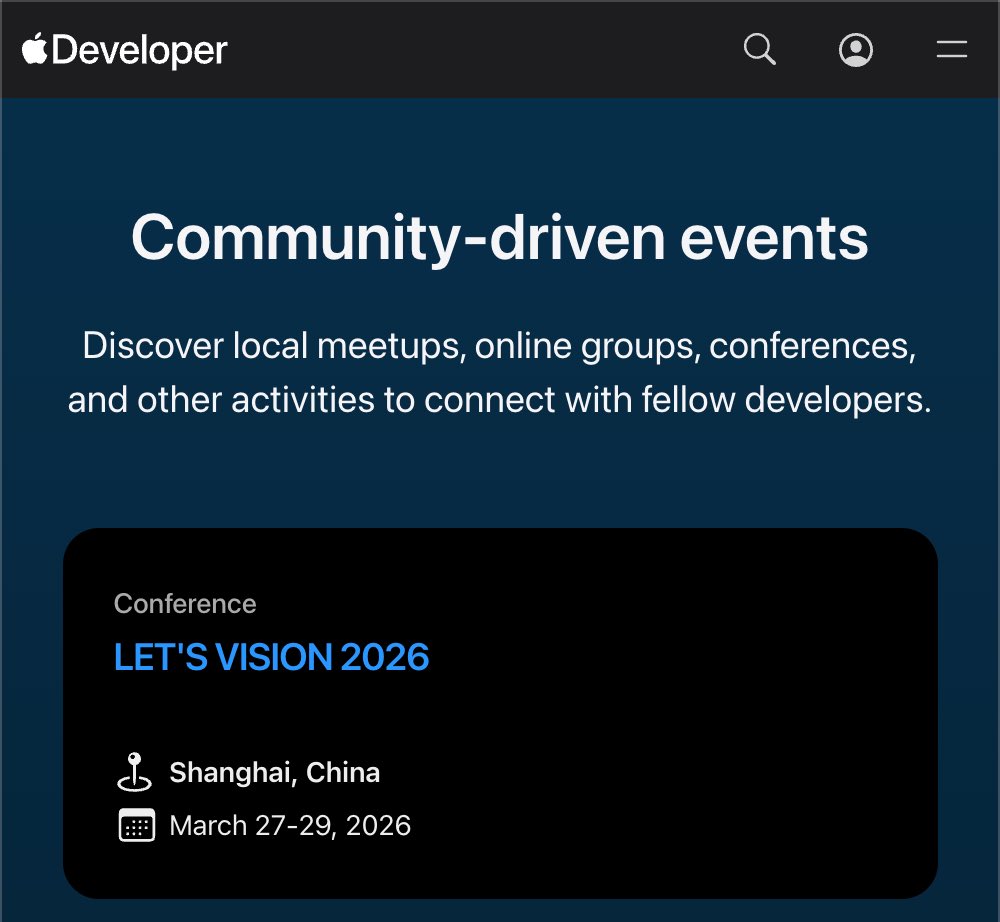Open the account profile icon
This screenshot has height=922, width=1000.
(x=855, y=50)
